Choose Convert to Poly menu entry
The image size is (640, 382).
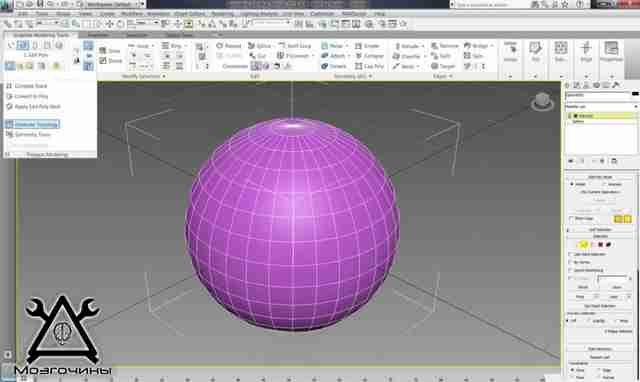(27, 96)
